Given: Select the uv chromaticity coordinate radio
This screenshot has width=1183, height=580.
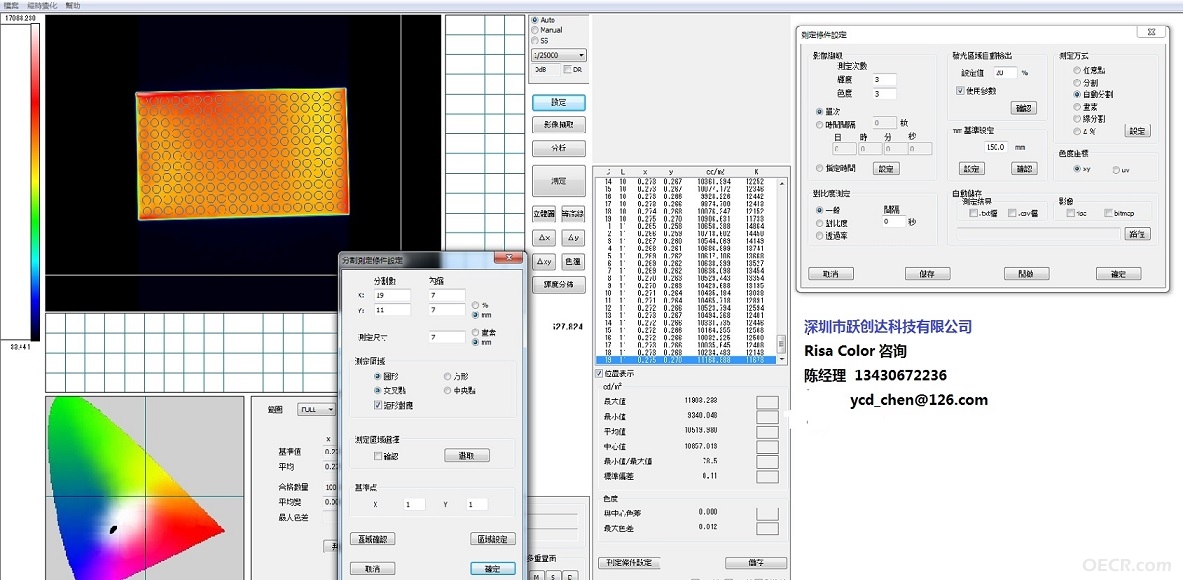Looking at the screenshot, I should (x=1116, y=170).
